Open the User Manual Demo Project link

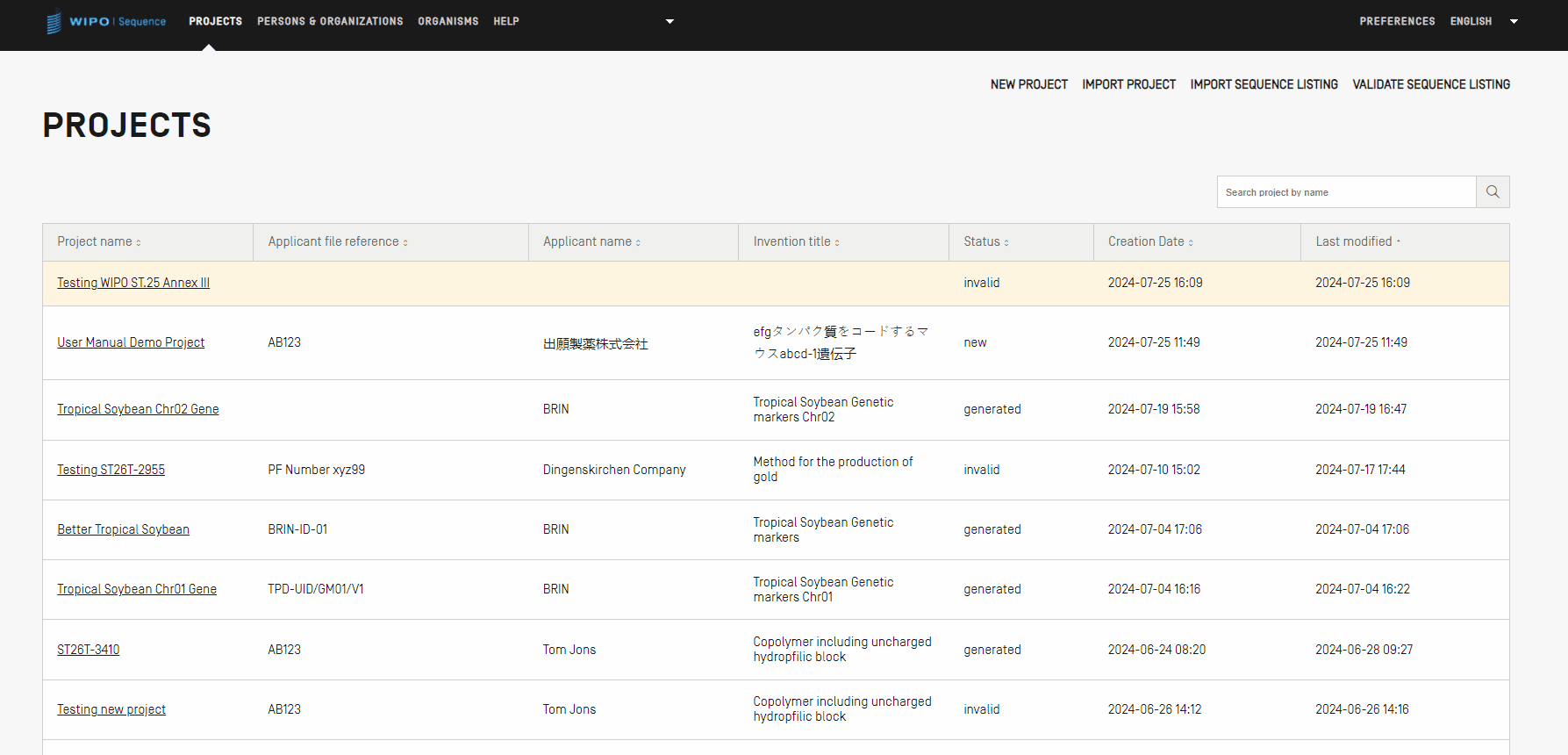coord(131,342)
